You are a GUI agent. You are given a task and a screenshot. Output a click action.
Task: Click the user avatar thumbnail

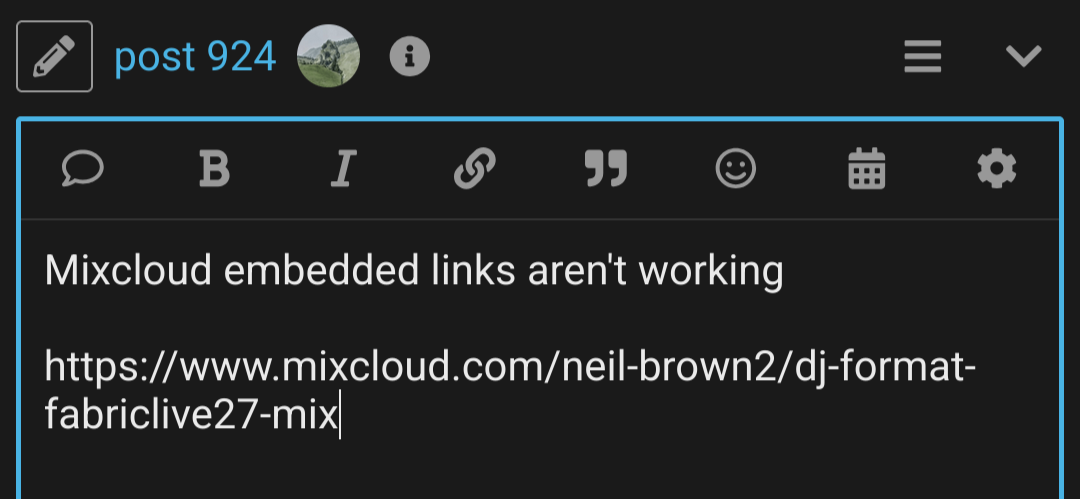coord(329,56)
